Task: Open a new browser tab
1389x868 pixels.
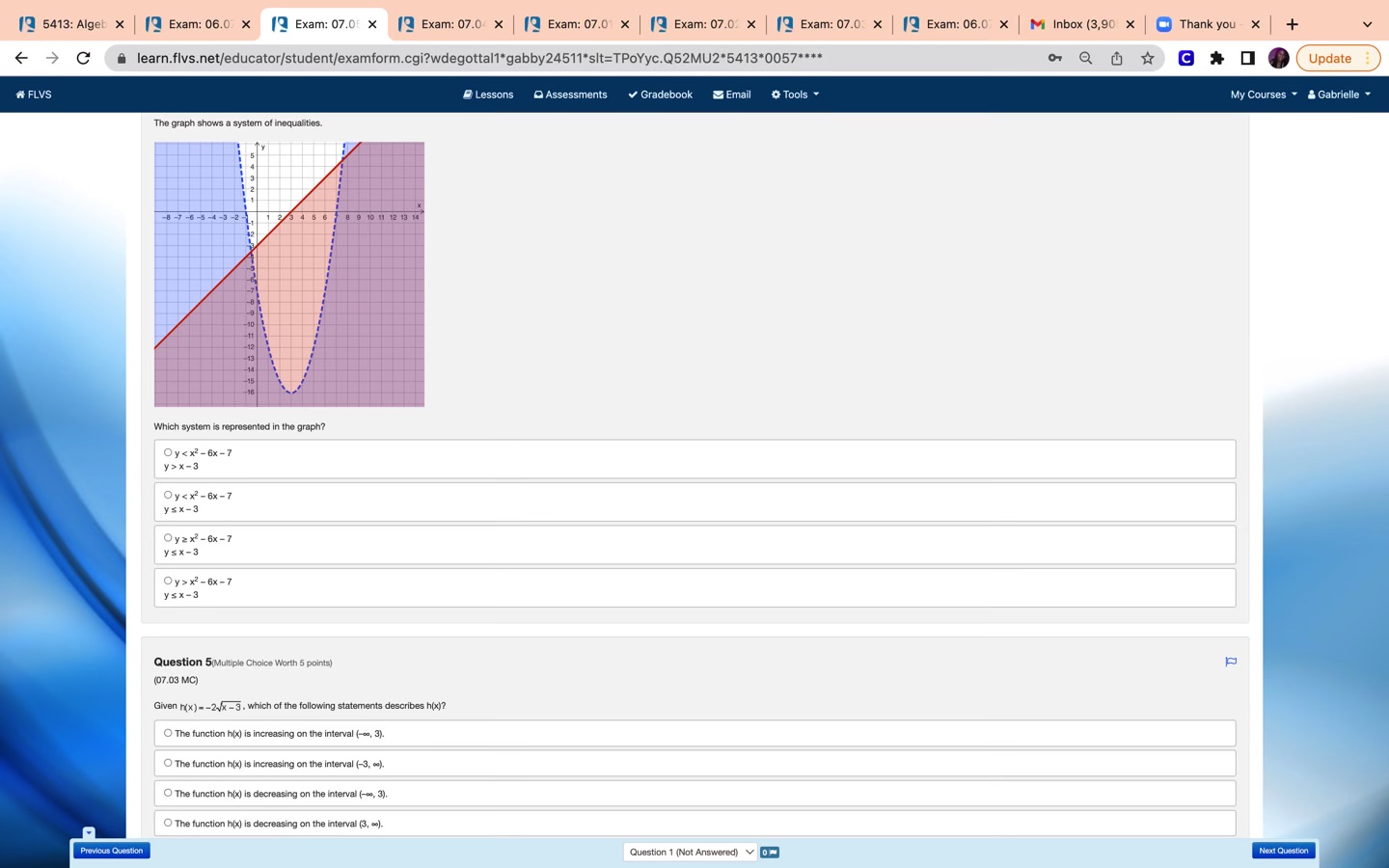Action: click(1293, 24)
